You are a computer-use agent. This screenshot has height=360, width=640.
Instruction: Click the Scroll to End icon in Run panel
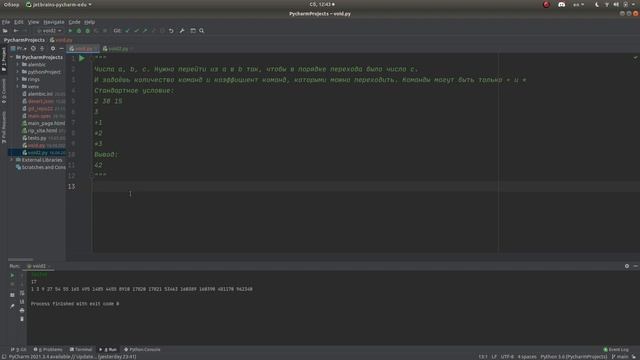pos(22,302)
